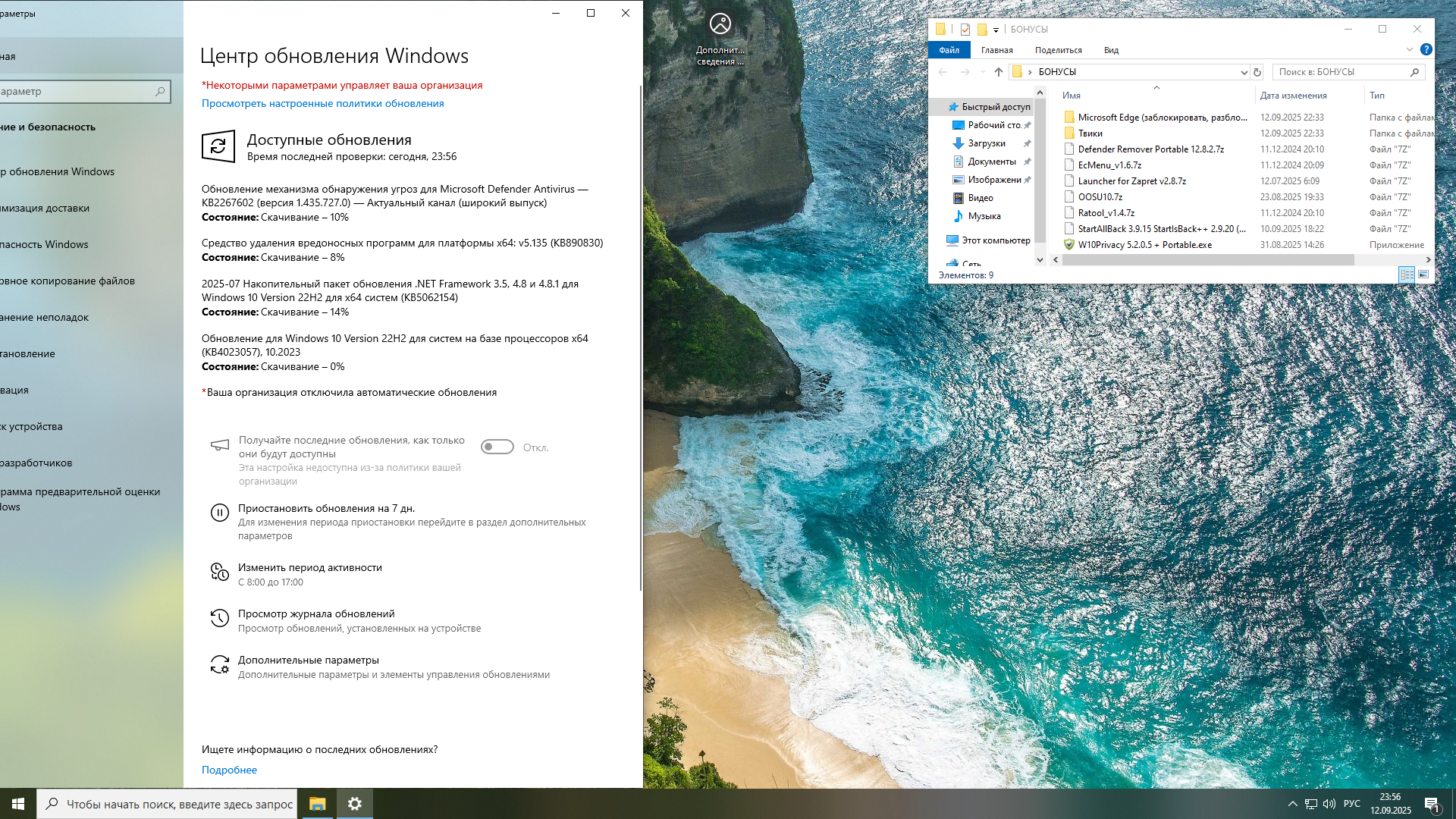Open Settings gear from taskbar
Screen dimensions: 1456x819
354,804
